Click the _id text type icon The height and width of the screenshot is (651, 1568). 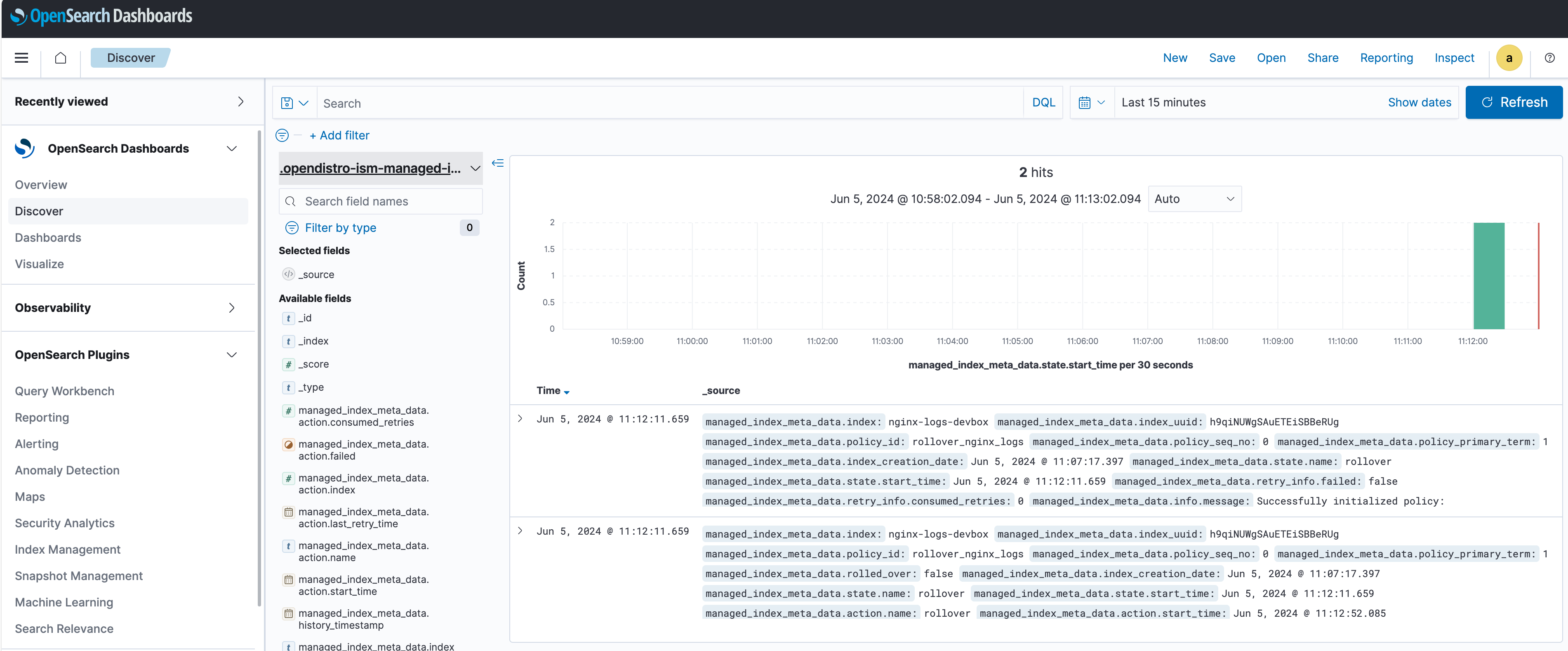point(289,318)
